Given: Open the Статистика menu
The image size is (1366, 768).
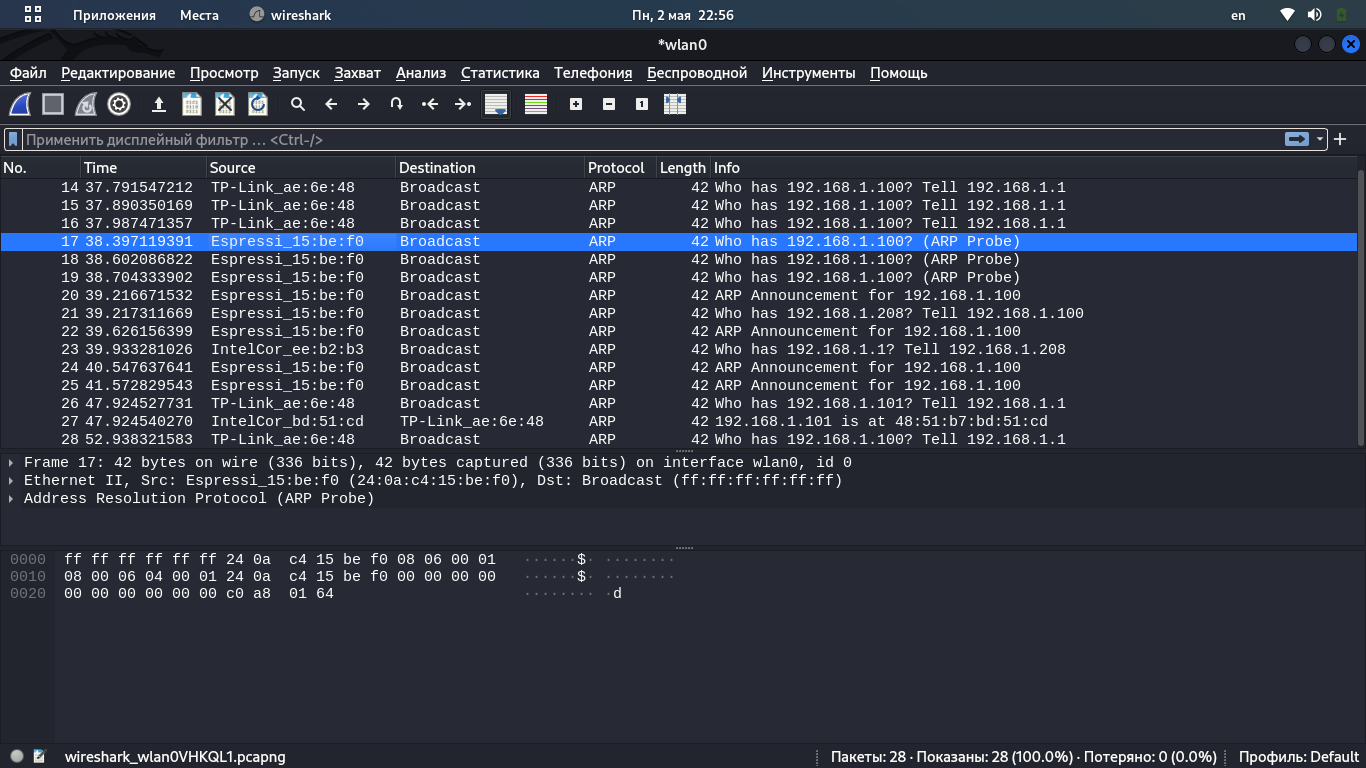Looking at the screenshot, I should click(500, 73).
